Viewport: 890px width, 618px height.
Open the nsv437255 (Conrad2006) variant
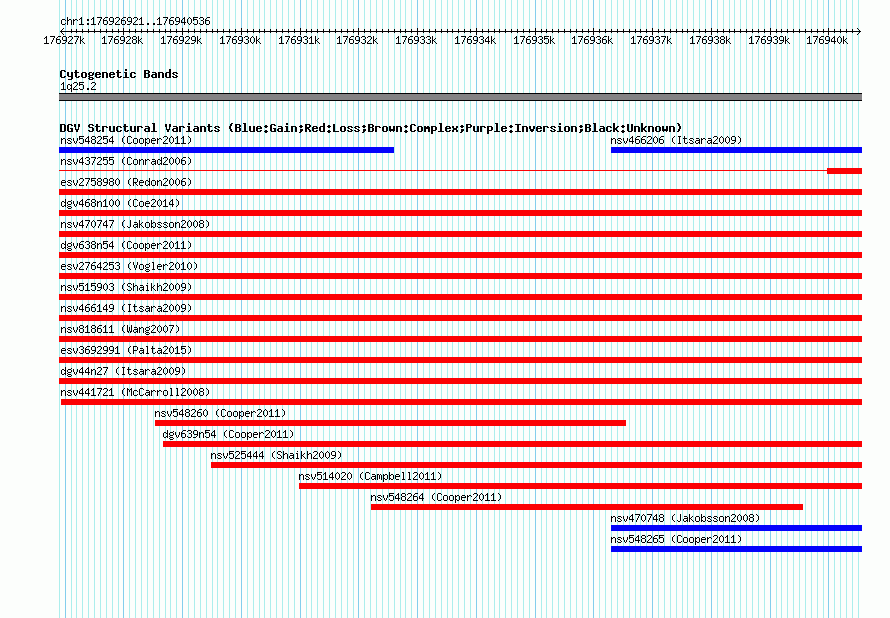coord(126,161)
